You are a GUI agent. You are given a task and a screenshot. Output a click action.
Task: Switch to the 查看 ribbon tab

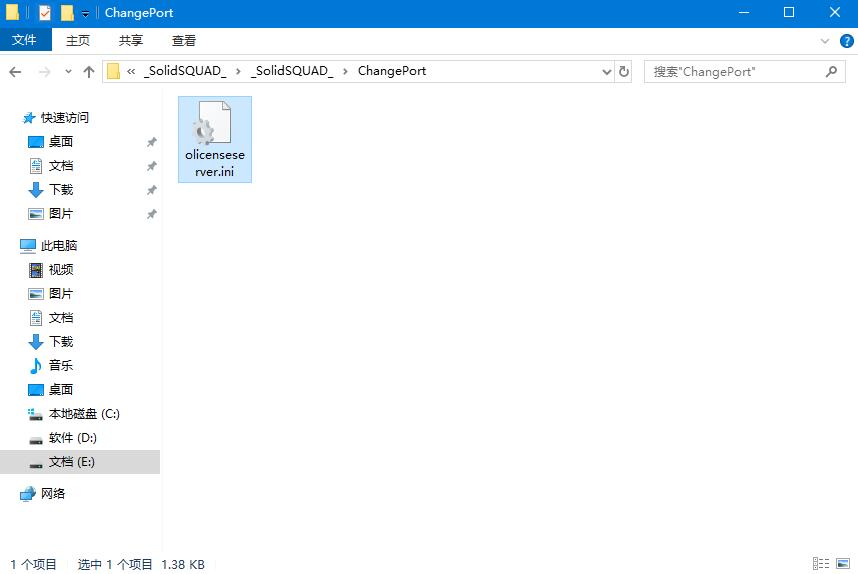(x=183, y=40)
